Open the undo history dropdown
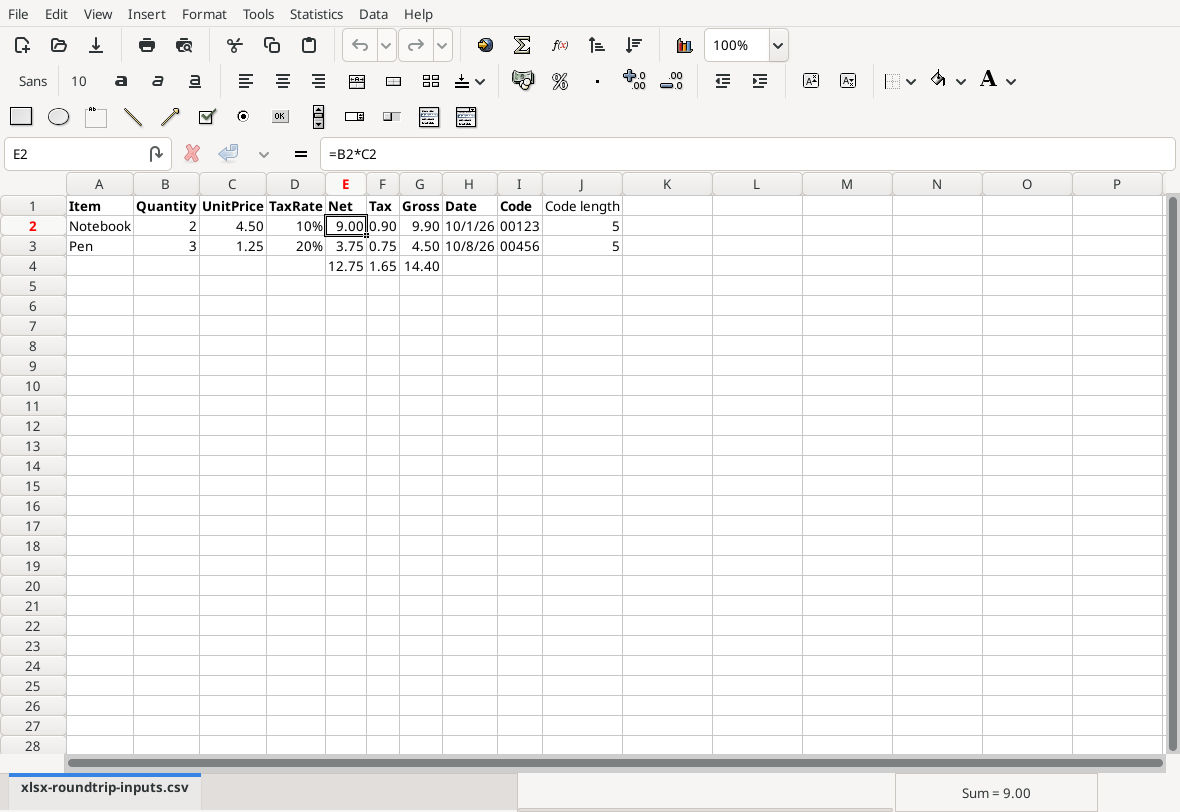The height and width of the screenshot is (812, 1180). coord(386,45)
